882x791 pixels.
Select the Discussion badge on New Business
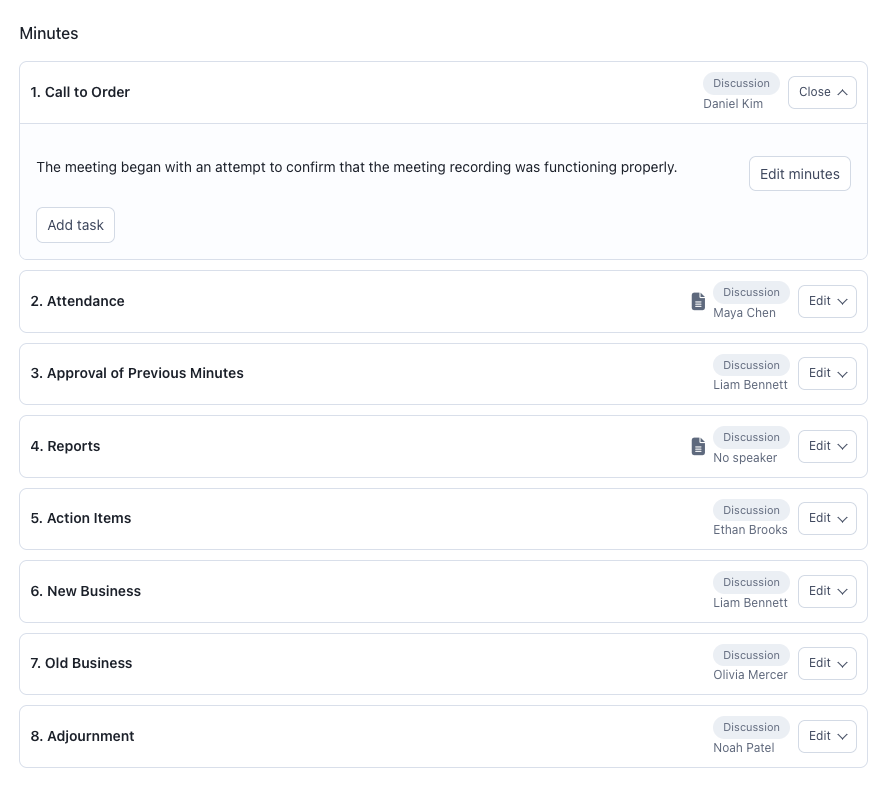[x=751, y=582]
